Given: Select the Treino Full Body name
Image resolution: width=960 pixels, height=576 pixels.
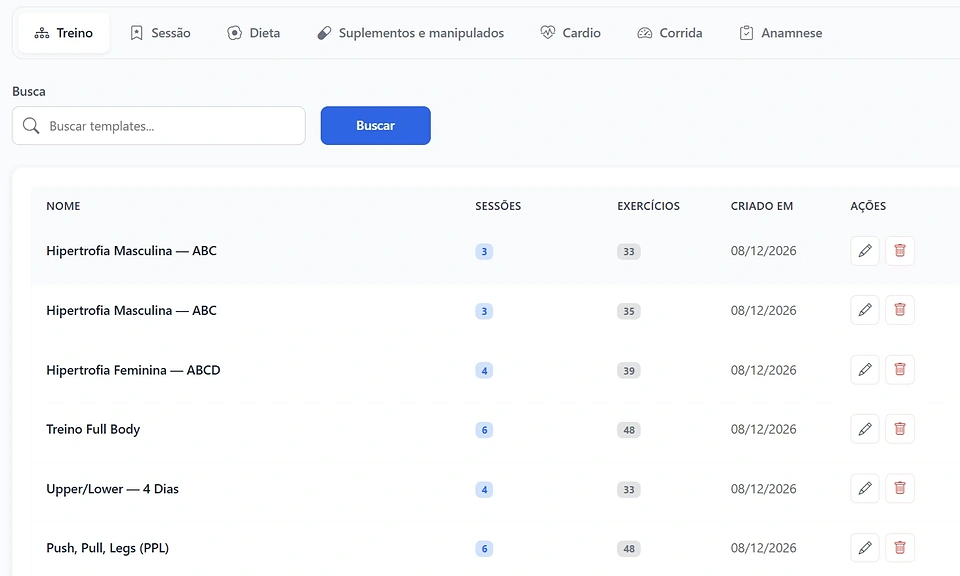Looking at the screenshot, I should pyautogui.click(x=93, y=430).
